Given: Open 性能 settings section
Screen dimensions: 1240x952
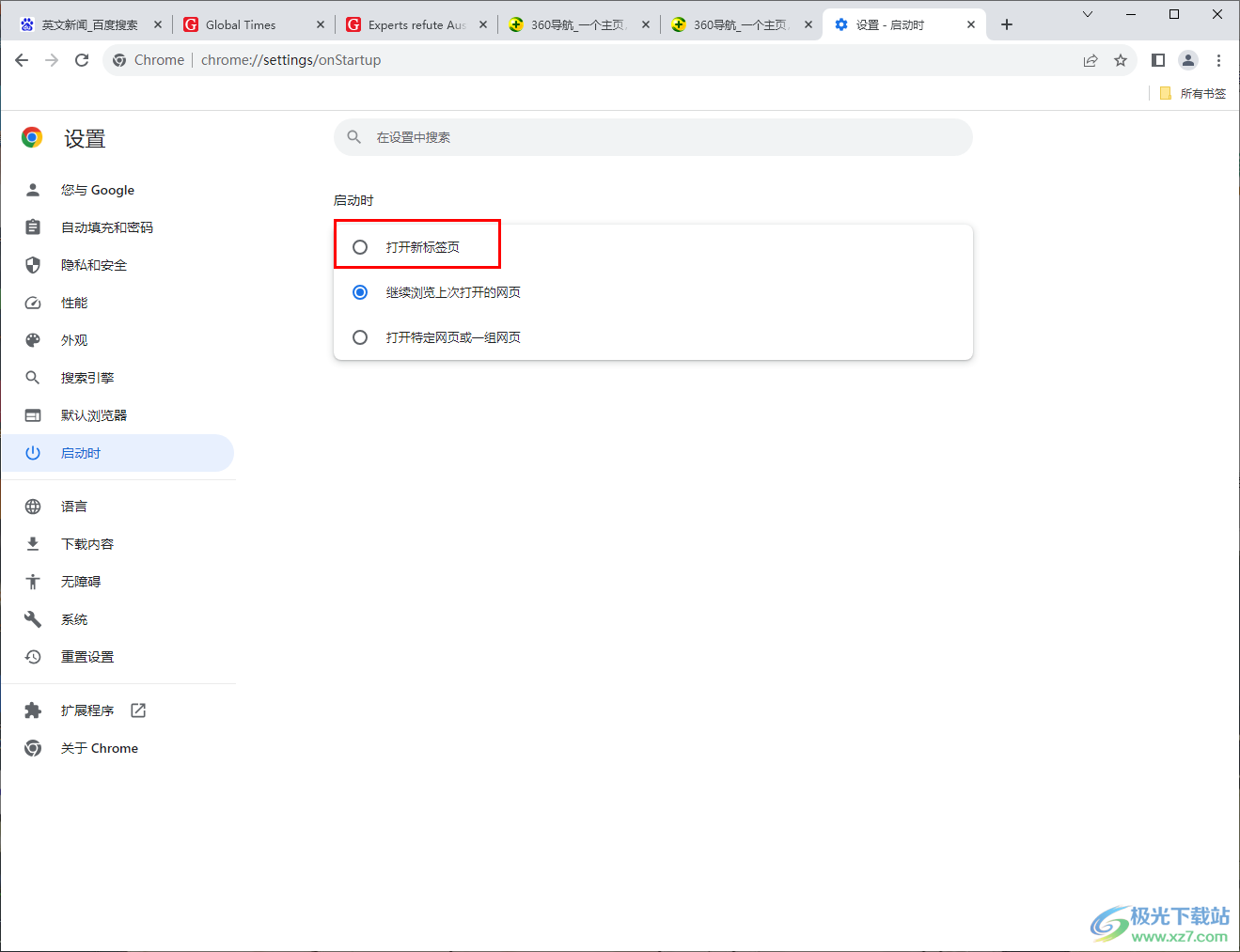Looking at the screenshot, I should tap(118, 303).
